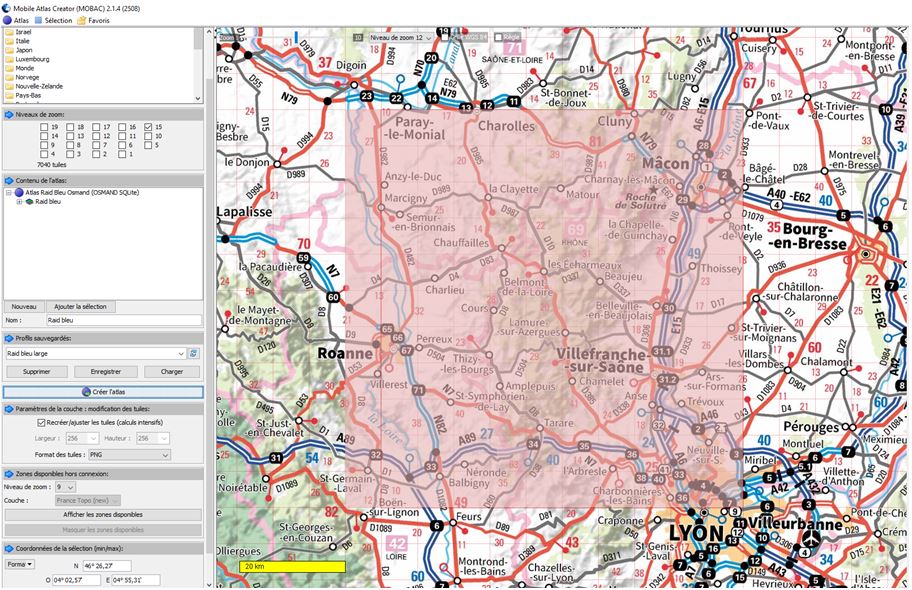Viewport: 912px width, 590px height.
Task: Click the MOBAC application icon in the title bar
Action: [6, 7]
